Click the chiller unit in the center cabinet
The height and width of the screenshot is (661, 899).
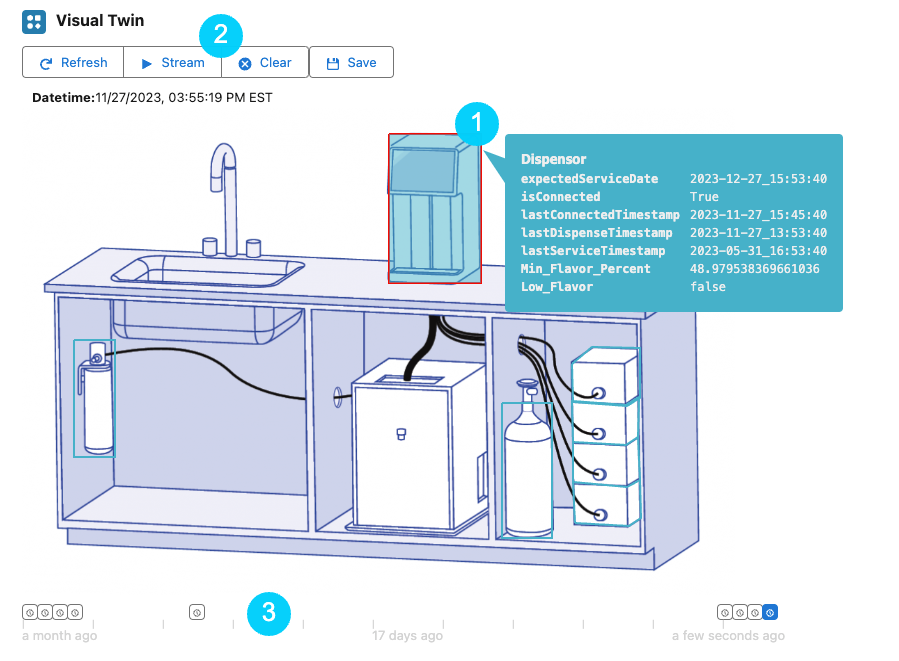click(x=419, y=446)
